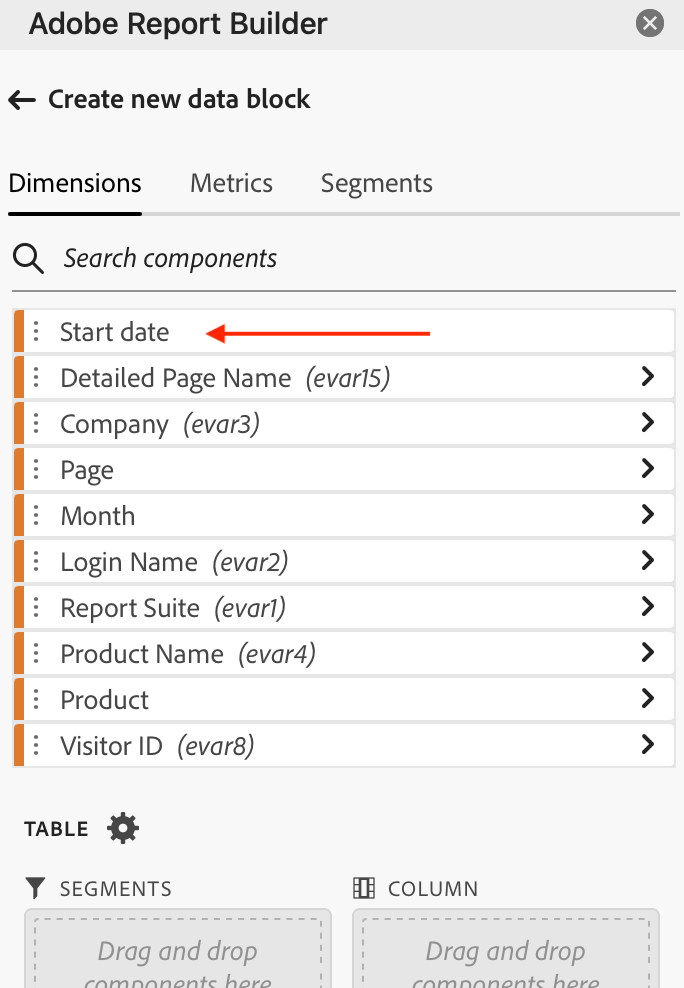Click the back arrow to exit data block creation
The width and height of the screenshot is (684, 988).
(x=21, y=100)
